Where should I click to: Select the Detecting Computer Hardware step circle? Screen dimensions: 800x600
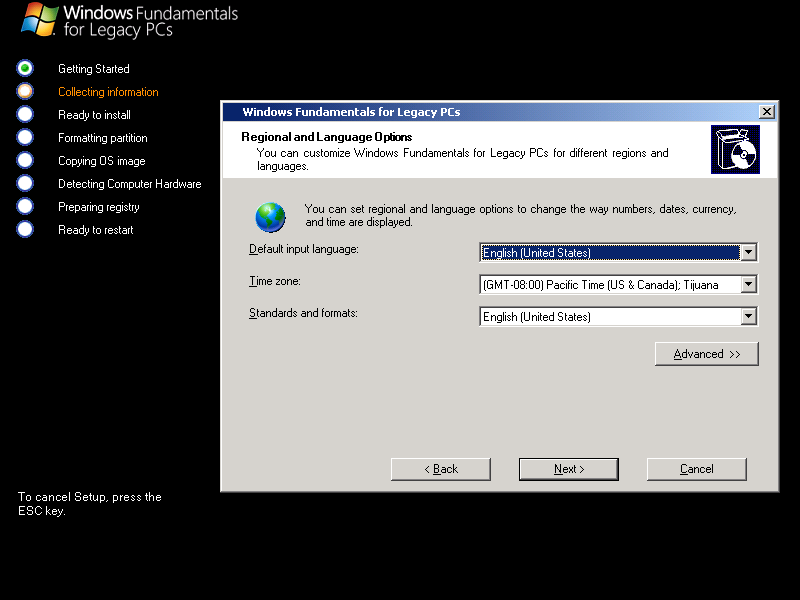pos(24,183)
